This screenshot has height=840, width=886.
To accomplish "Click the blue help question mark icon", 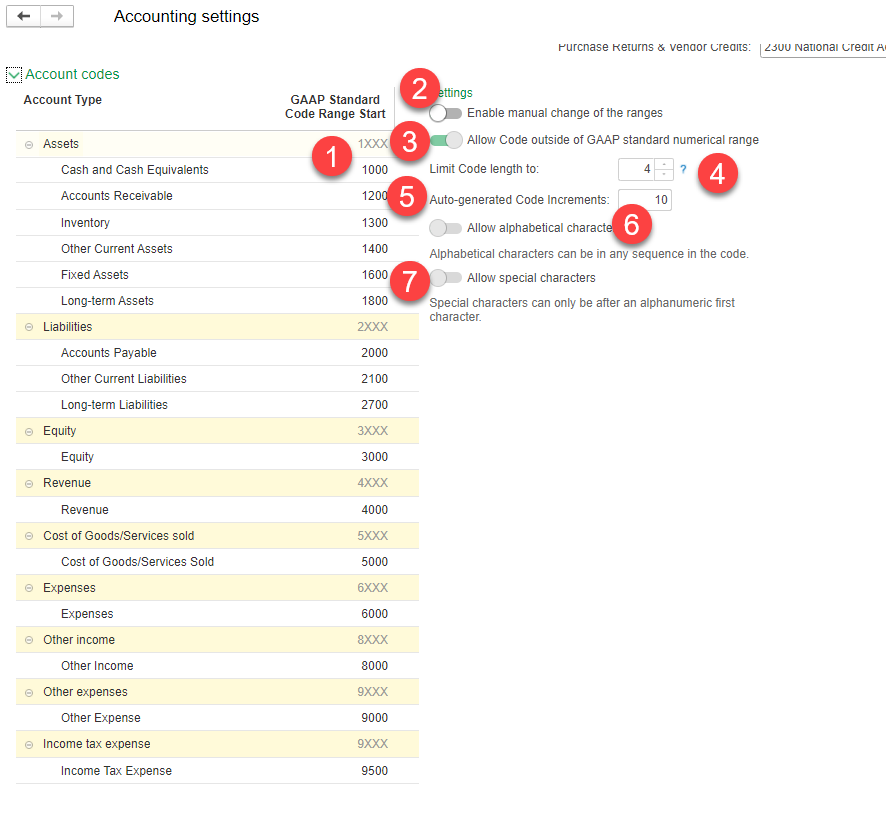I will [x=683, y=169].
